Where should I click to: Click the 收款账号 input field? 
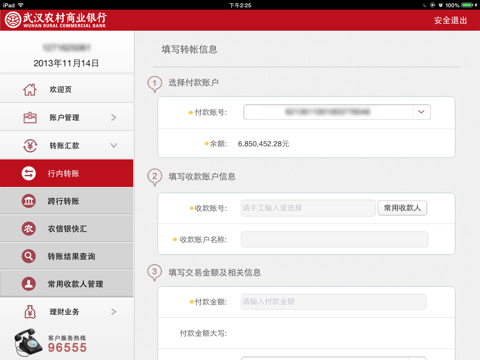point(308,208)
